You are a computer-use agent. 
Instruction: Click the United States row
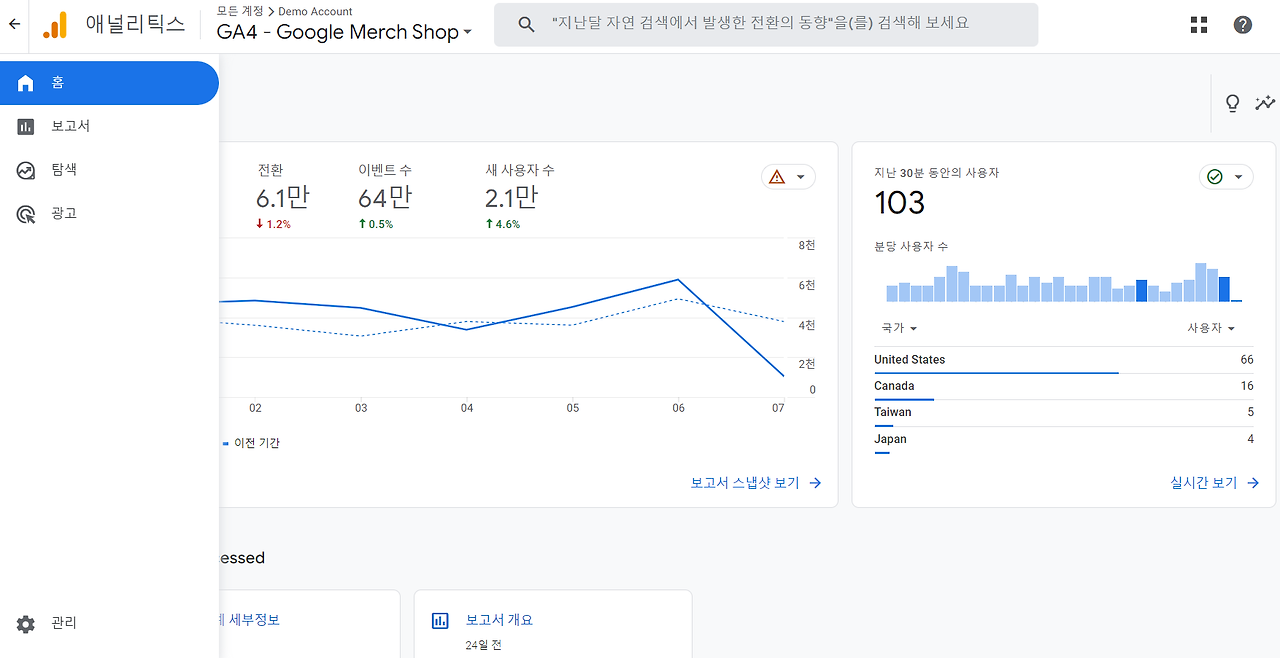[x=1064, y=361]
